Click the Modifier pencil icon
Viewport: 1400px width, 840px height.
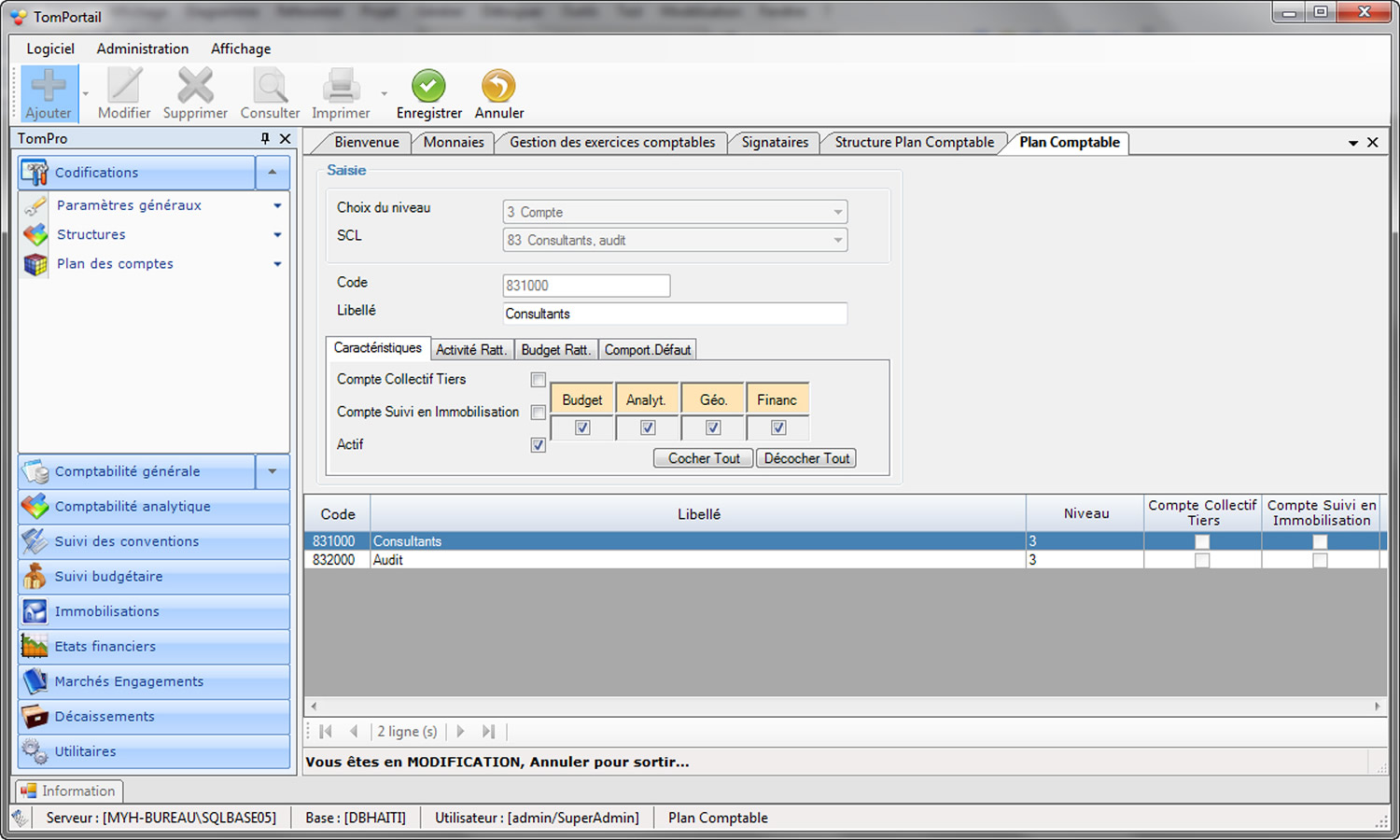pos(123,86)
